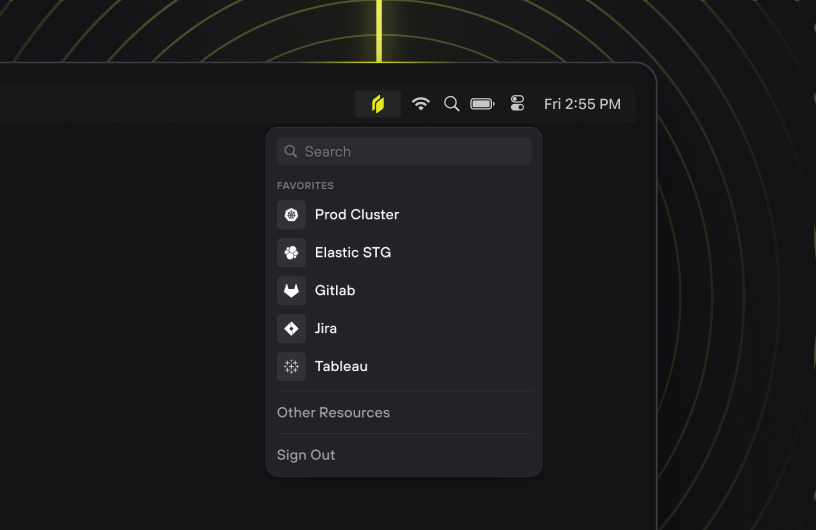Screen dimensions: 816x530
Task: Sign out via the Sign Out option
Action: [306, 455]
